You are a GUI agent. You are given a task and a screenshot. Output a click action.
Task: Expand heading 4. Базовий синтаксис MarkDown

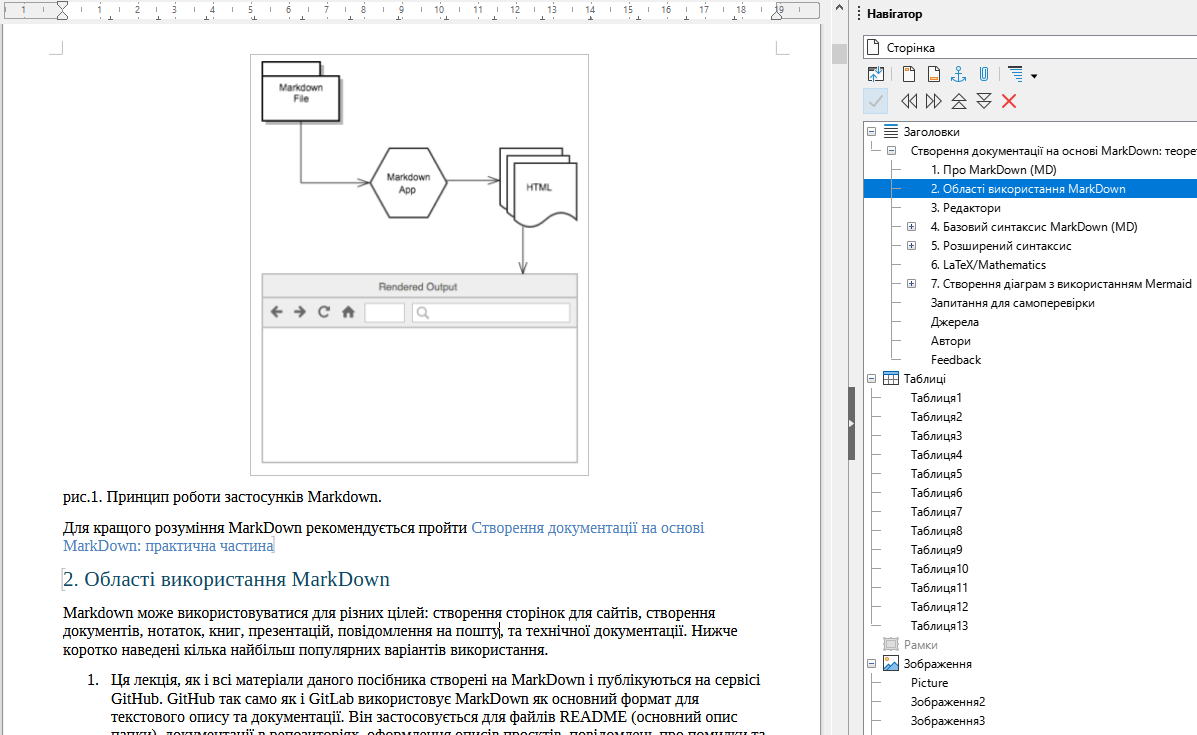(x=911, y=227)
